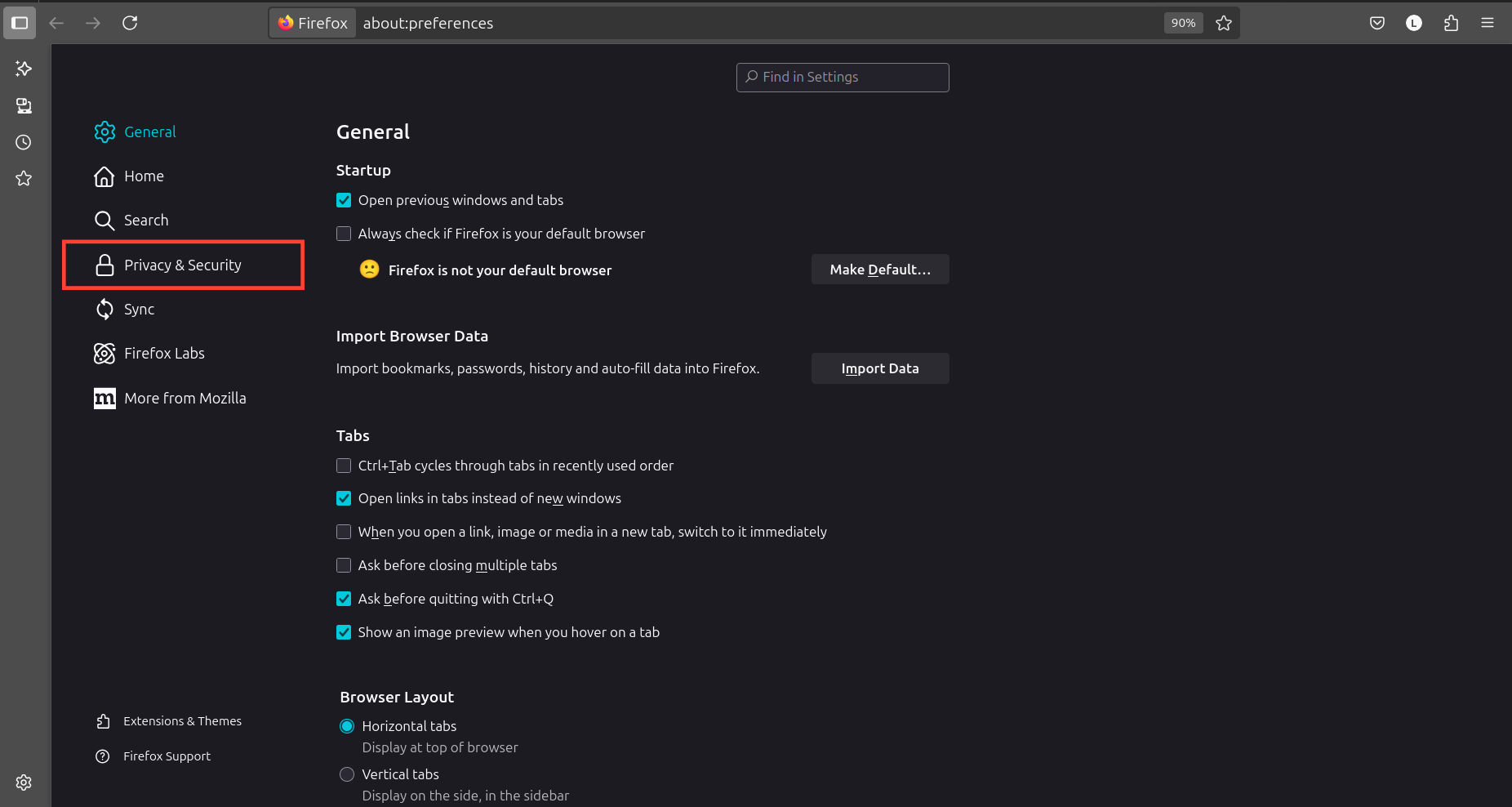This screenshot has height=807, width=1512.
Task: Click the "Import Browser Data" heading
Action: pos(412,336)
